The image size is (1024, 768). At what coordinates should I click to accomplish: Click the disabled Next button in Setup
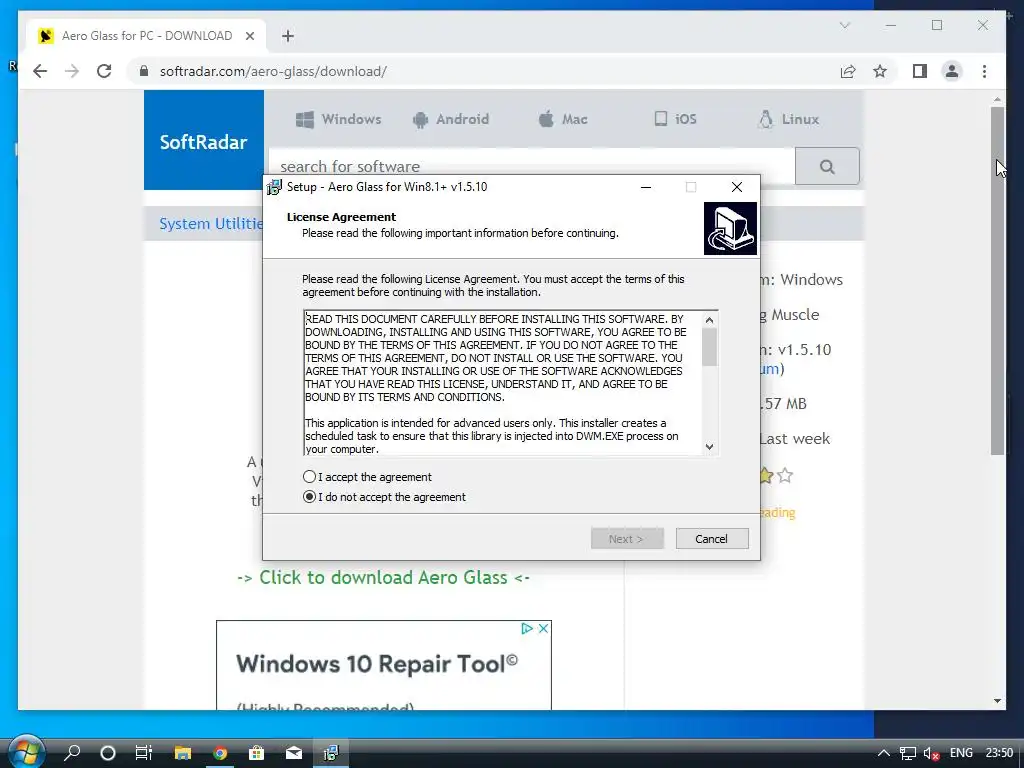pyautogui.click(x=626, y=539)
